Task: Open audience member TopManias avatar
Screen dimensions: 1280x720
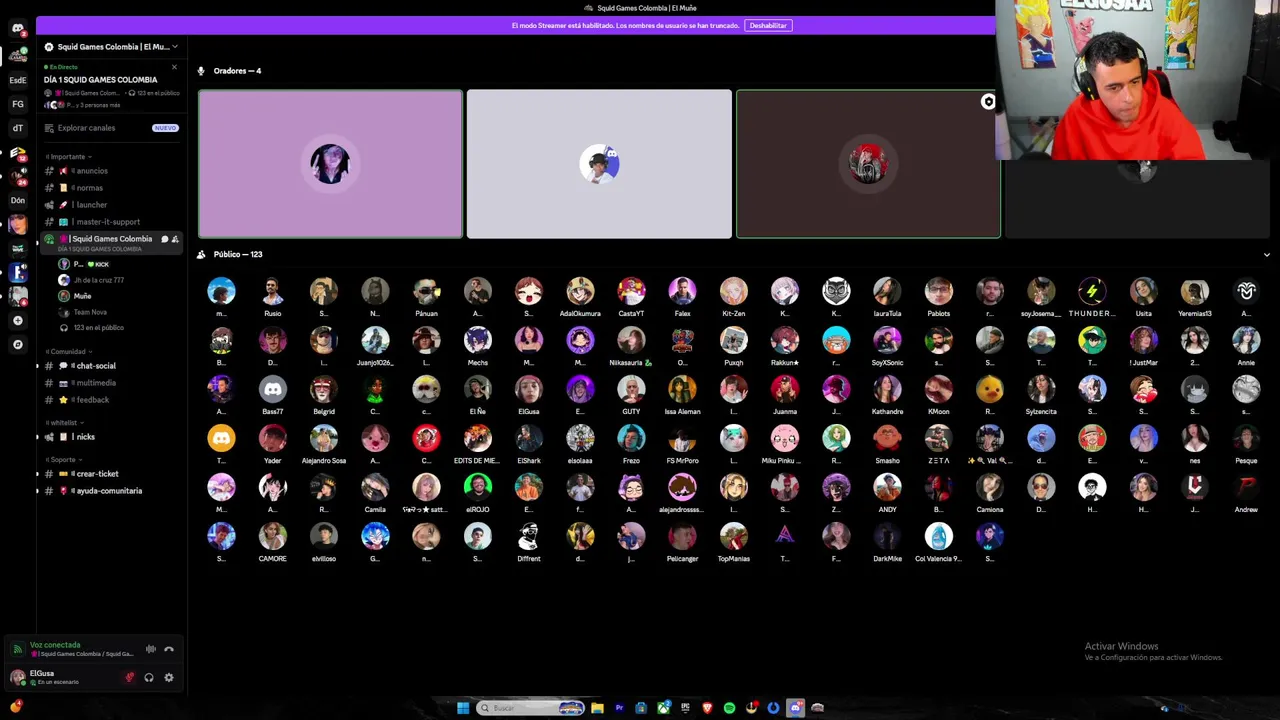Action: pos(734,536)
